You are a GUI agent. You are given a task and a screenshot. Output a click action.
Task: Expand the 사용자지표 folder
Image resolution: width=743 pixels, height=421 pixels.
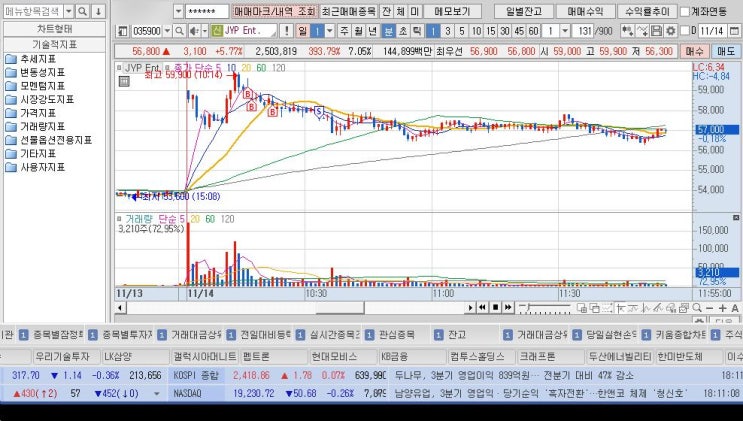coord(35,167)
